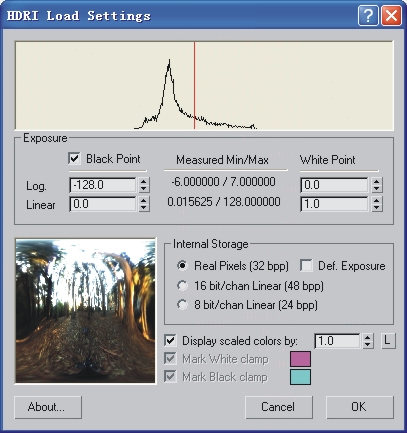The width and height of the screenshot is (407, 433).
Task: Cancel the HDRI load settings
Action: (279, 407)
